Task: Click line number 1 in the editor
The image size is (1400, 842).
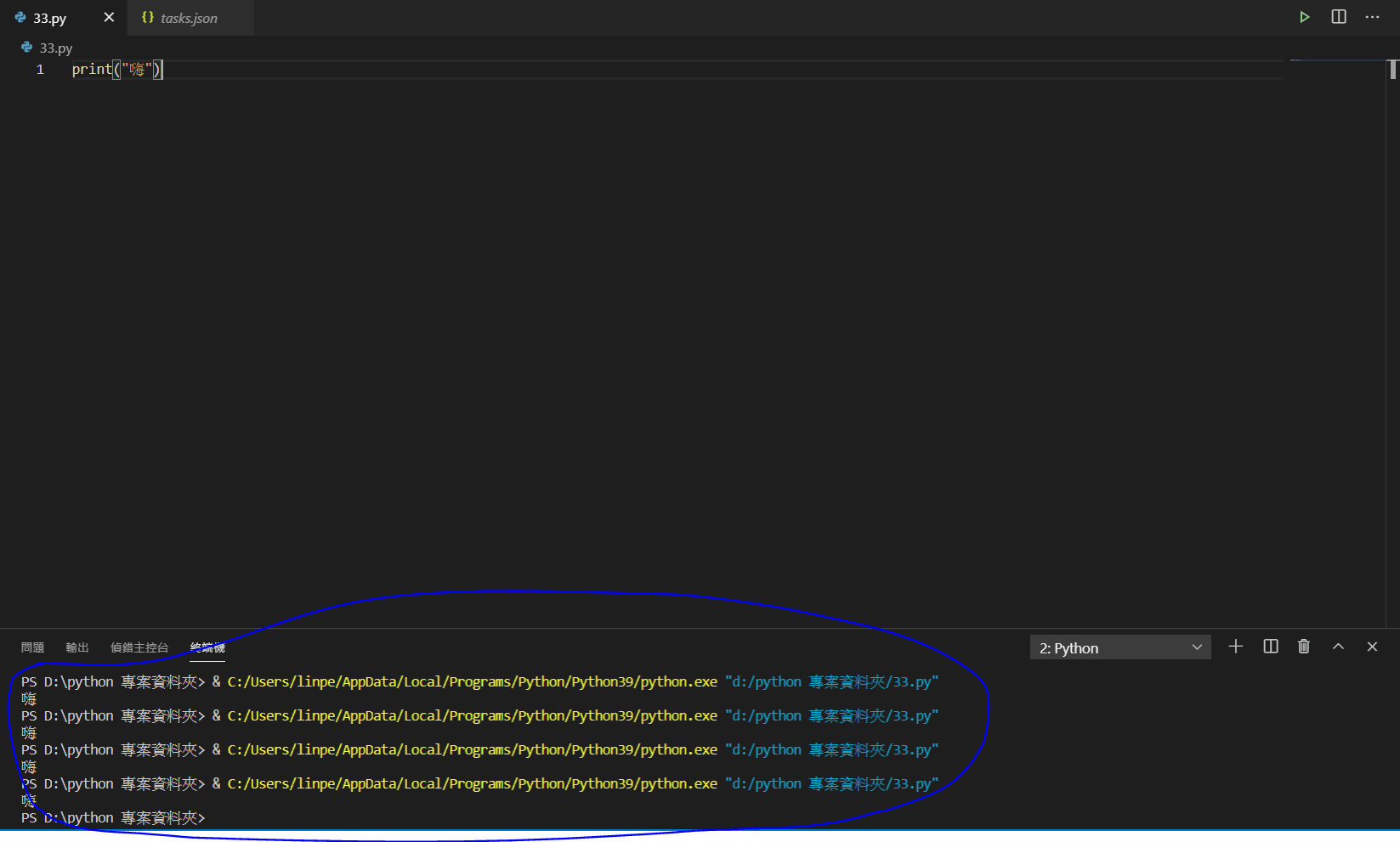Action: click(39, 69)
